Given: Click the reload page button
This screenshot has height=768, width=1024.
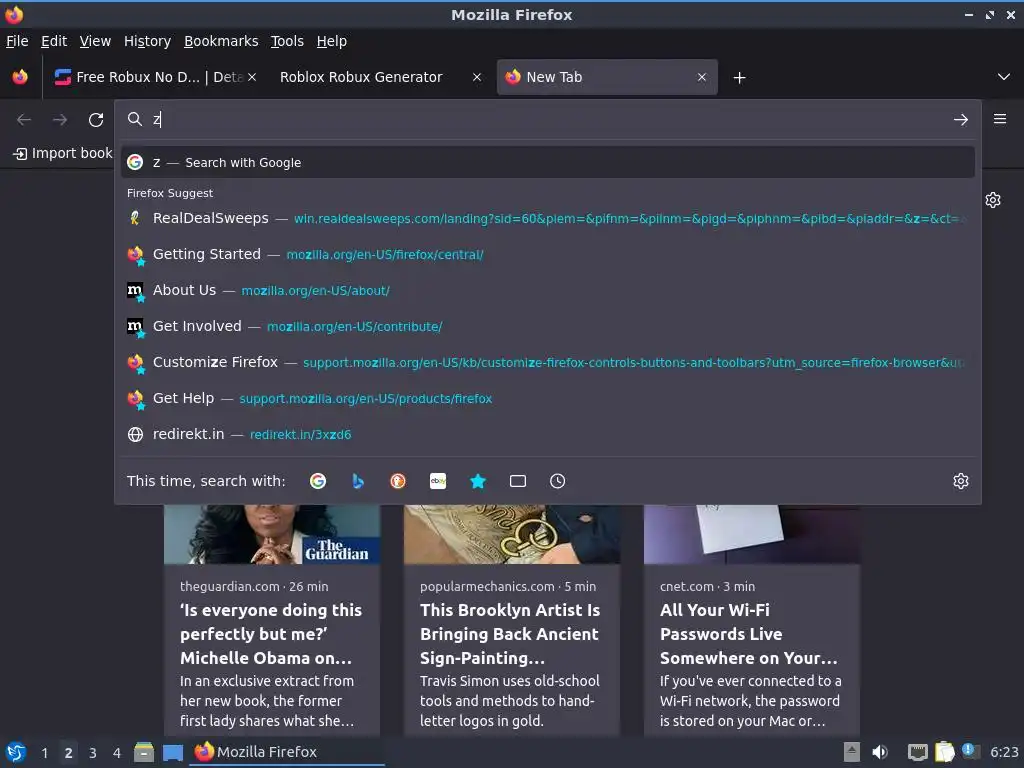Looking at the screenshot, I should tap(96, 120).
